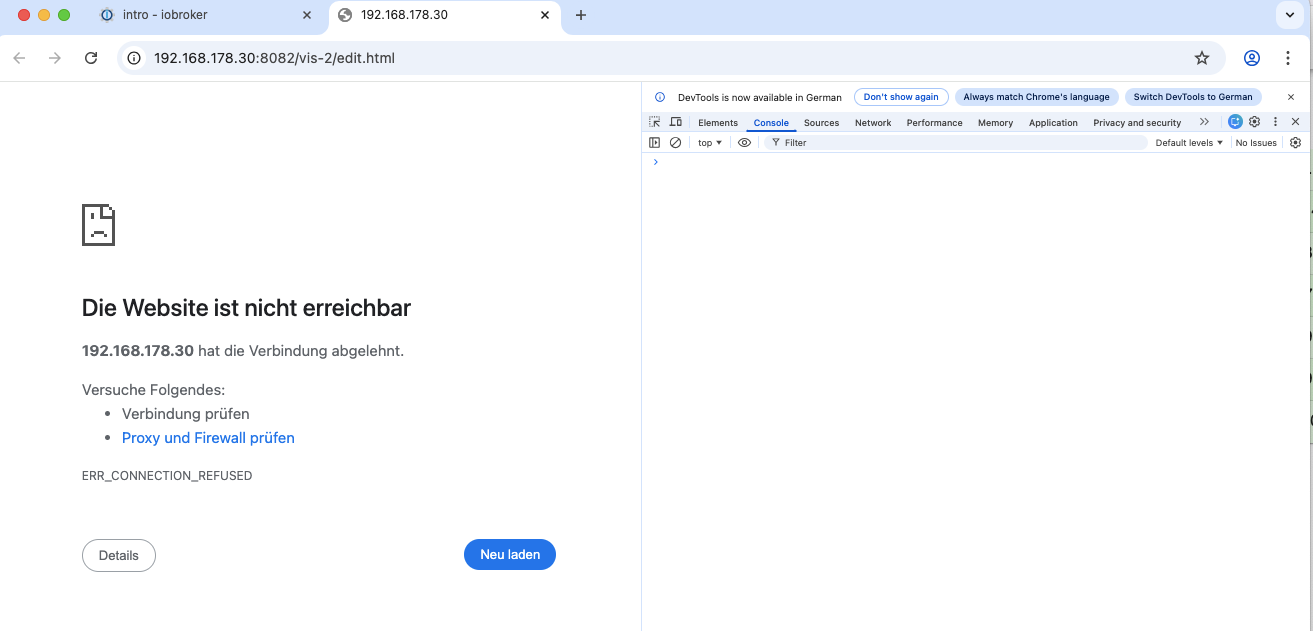This screenshot has height=631, width=1313.
Task: Go back with the browser back arrow
Action: click(x=19, y=58)
